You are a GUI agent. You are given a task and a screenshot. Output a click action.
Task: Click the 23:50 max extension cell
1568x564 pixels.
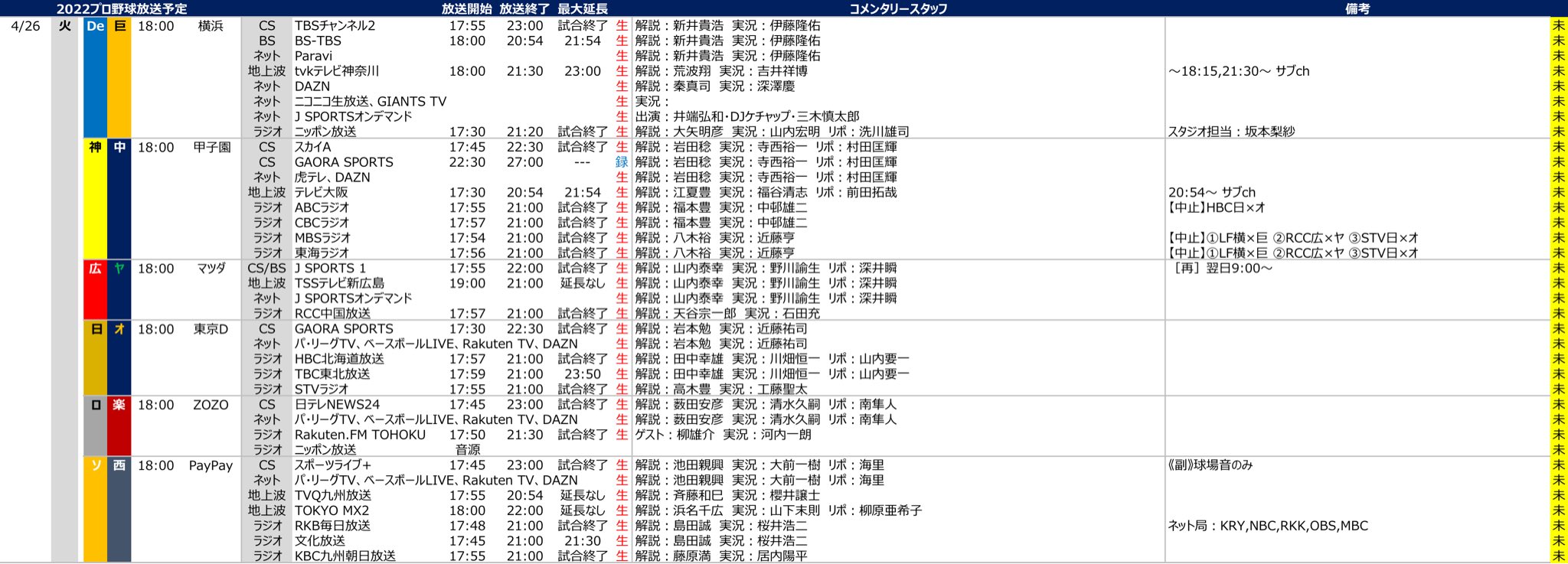583,374
